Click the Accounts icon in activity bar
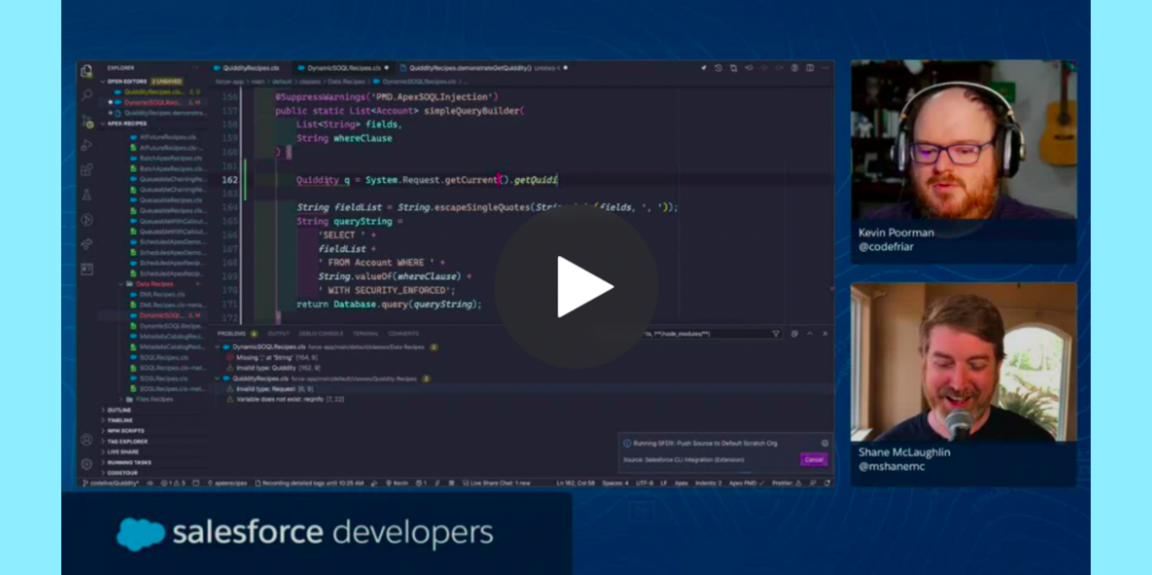Screen dimensions: 1152x575 [x=87, y=440]
